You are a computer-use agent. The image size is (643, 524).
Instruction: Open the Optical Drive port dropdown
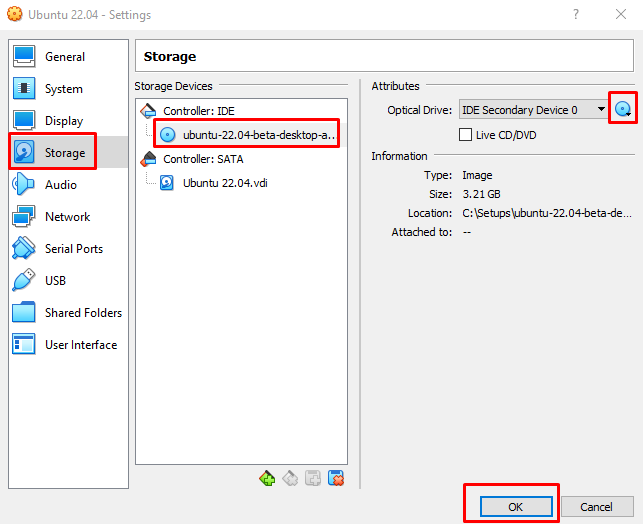533,110
